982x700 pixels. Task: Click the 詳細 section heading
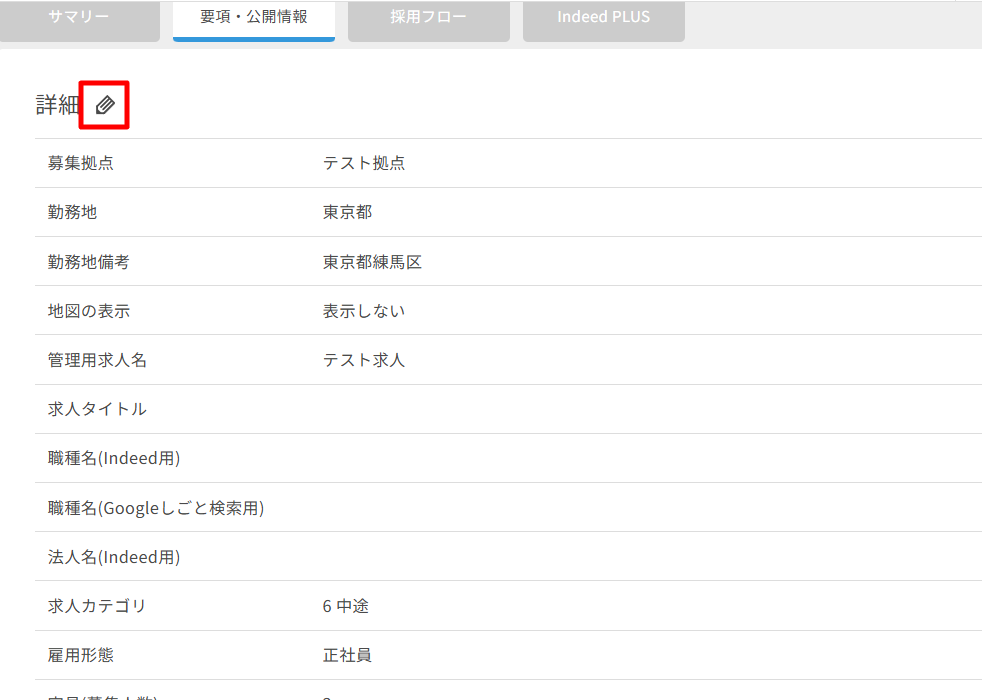tap(56, 105)
